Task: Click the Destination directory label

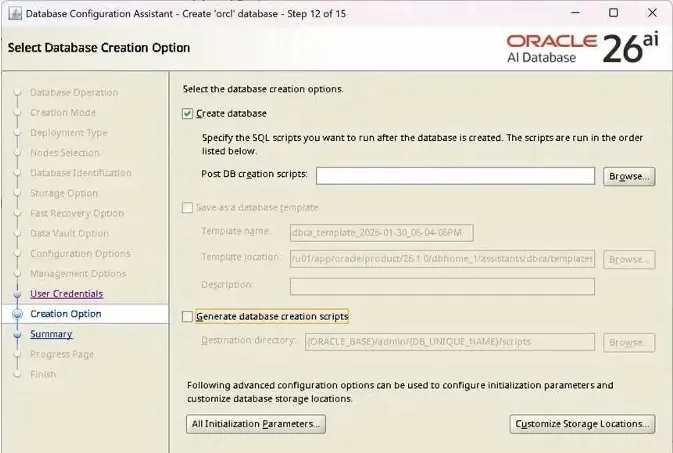Action: tap(249, 340)
